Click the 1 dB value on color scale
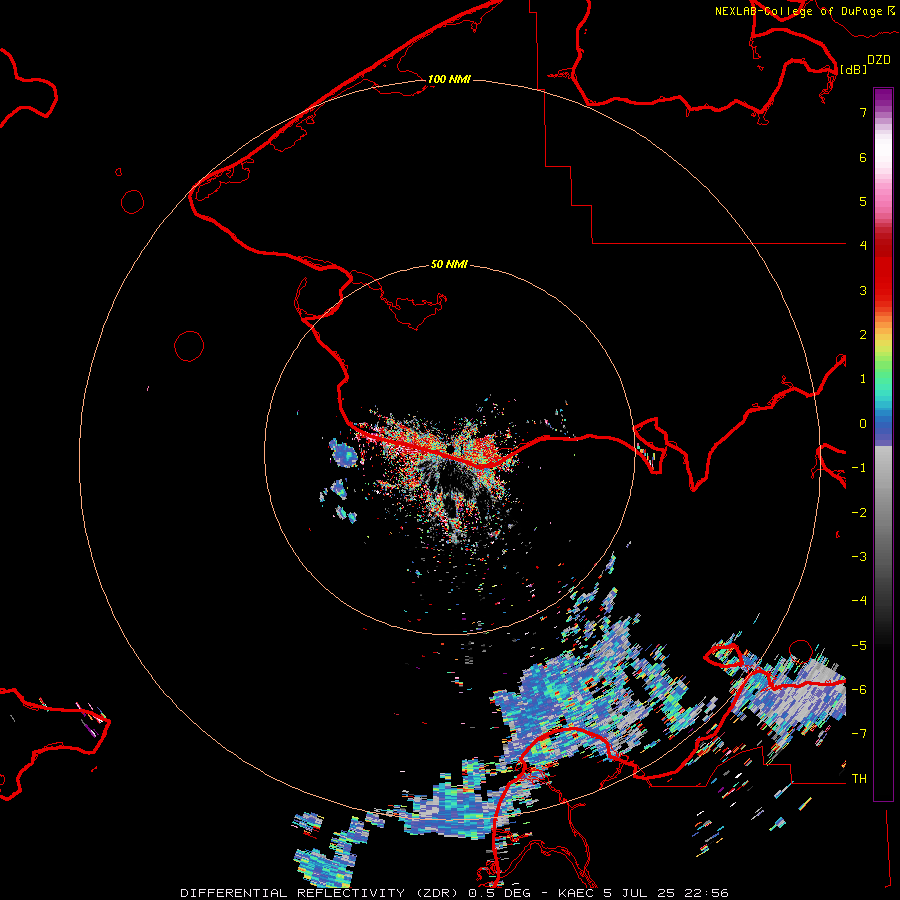The height and width of the screenshot is (900, 900). tap(863, 379)
